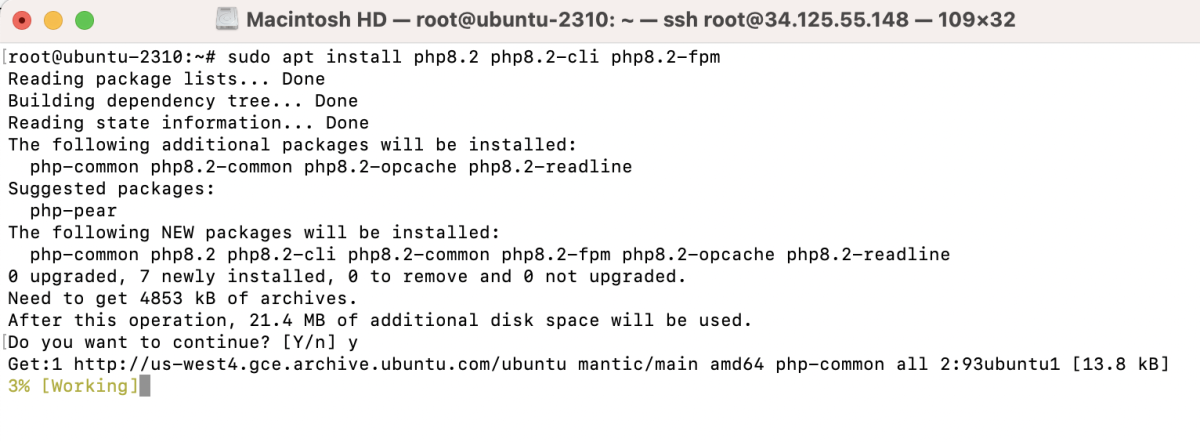Click the '[13.8 kB]' size on the Get:1 line

tap(1119, 364)
